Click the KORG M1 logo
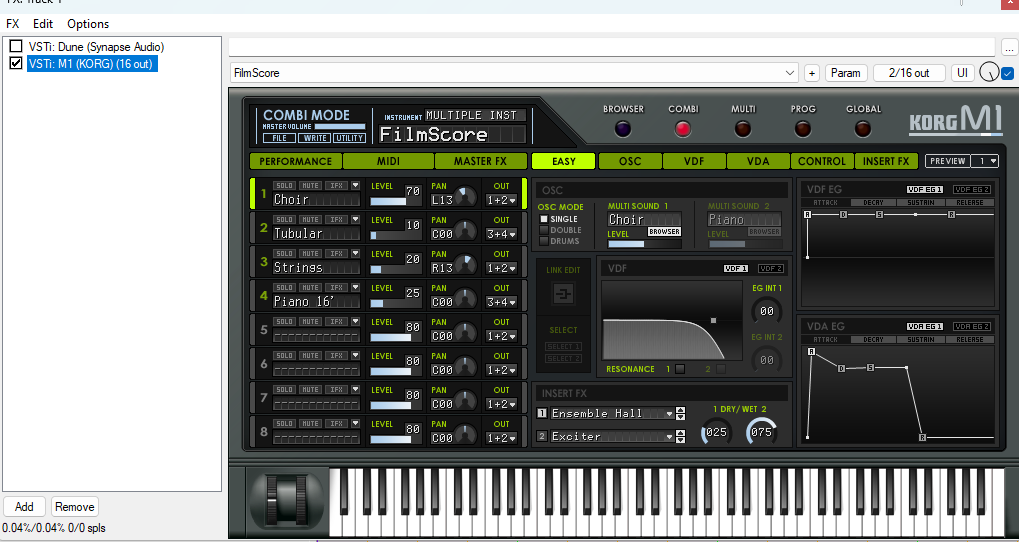 click(x=955, y=120)
